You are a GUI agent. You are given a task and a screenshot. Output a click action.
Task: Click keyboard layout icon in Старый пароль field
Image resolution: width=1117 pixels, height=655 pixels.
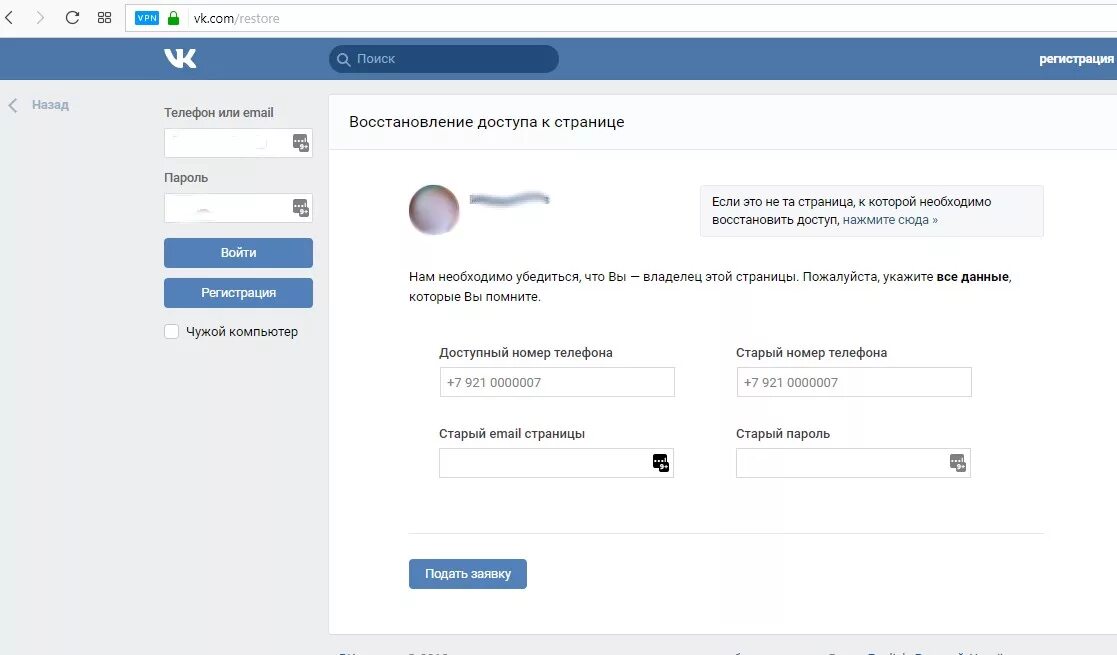pyautogui.click(x=958, y=462)
